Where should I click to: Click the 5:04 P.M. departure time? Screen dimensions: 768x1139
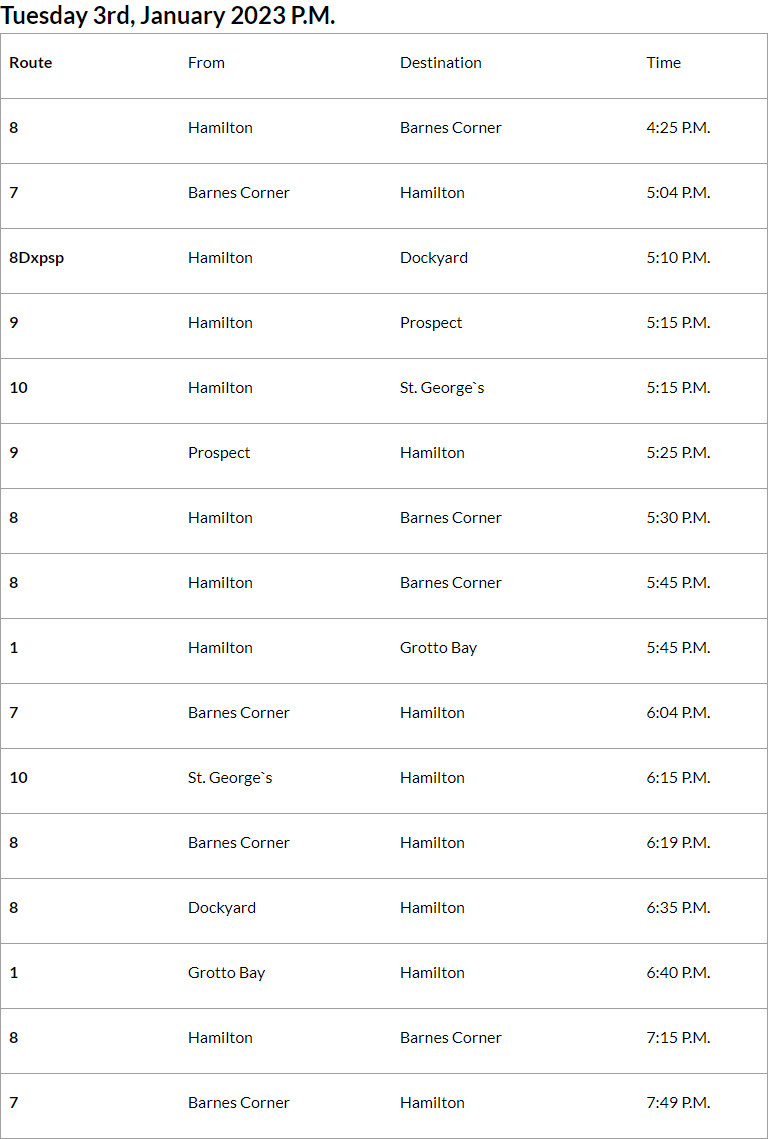click(678, 193)
